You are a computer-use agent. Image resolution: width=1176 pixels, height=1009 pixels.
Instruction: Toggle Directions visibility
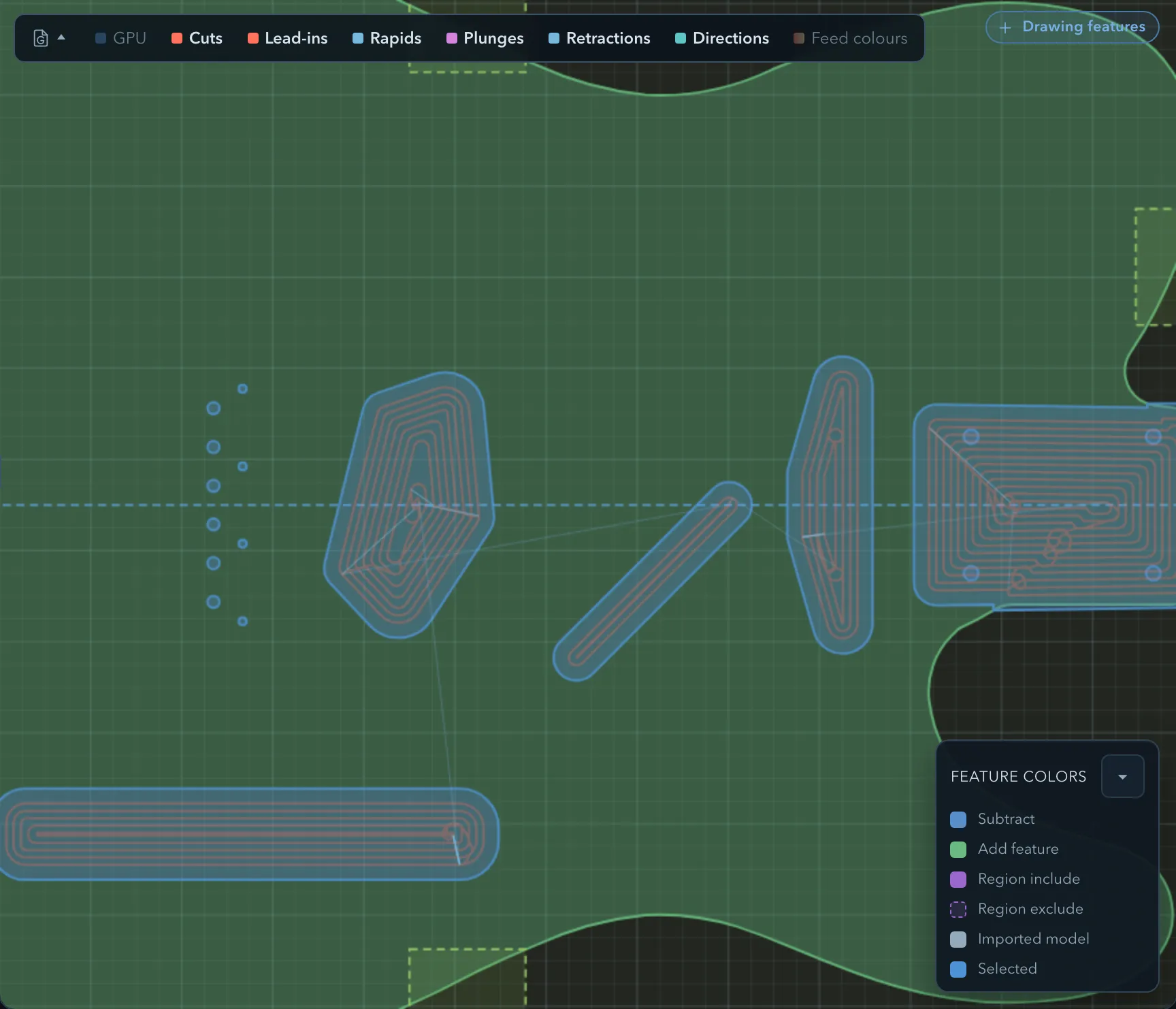point(722,38)
